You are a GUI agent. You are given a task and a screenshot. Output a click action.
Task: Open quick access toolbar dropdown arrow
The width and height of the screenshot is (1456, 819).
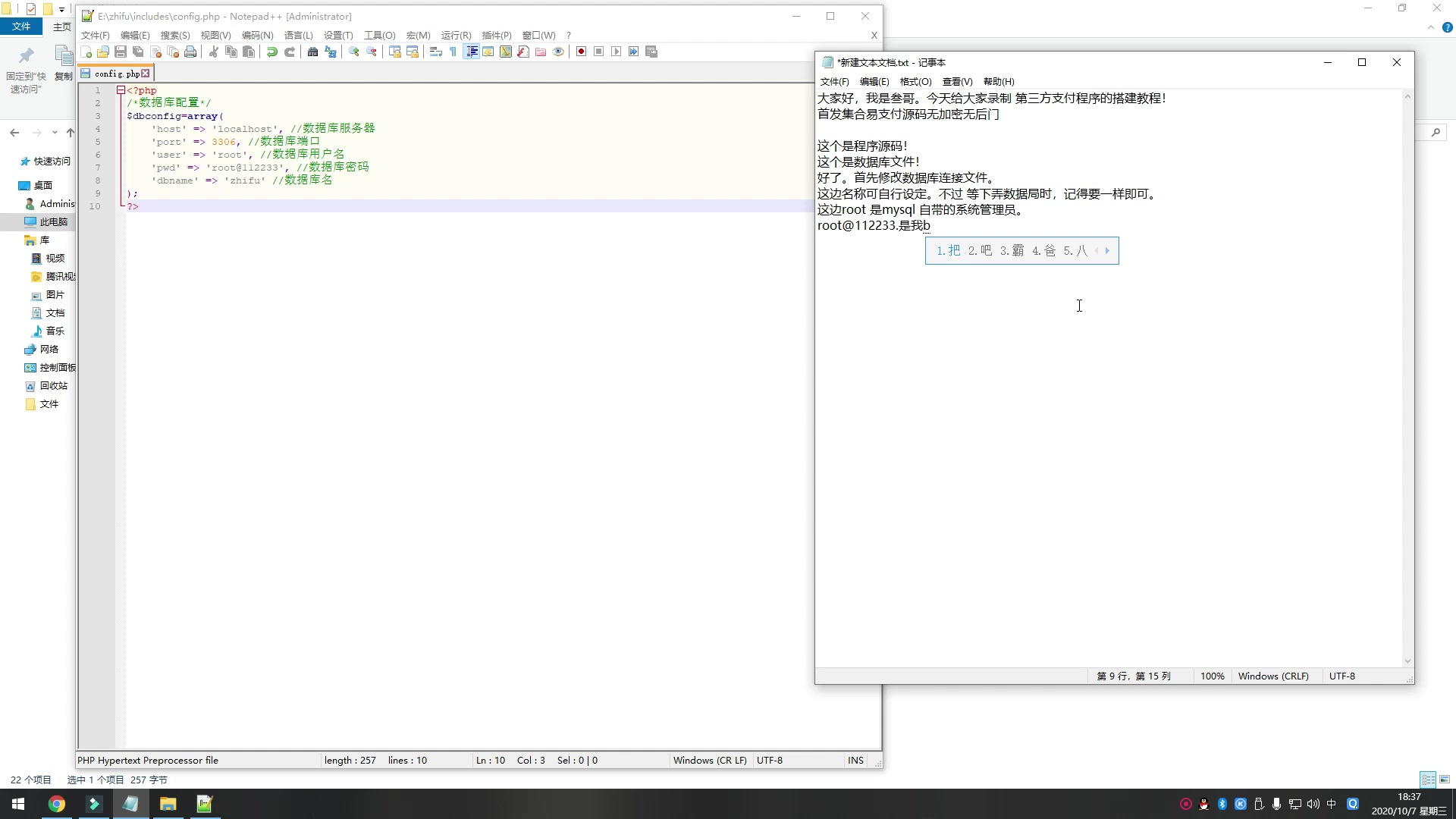[61, 10]
